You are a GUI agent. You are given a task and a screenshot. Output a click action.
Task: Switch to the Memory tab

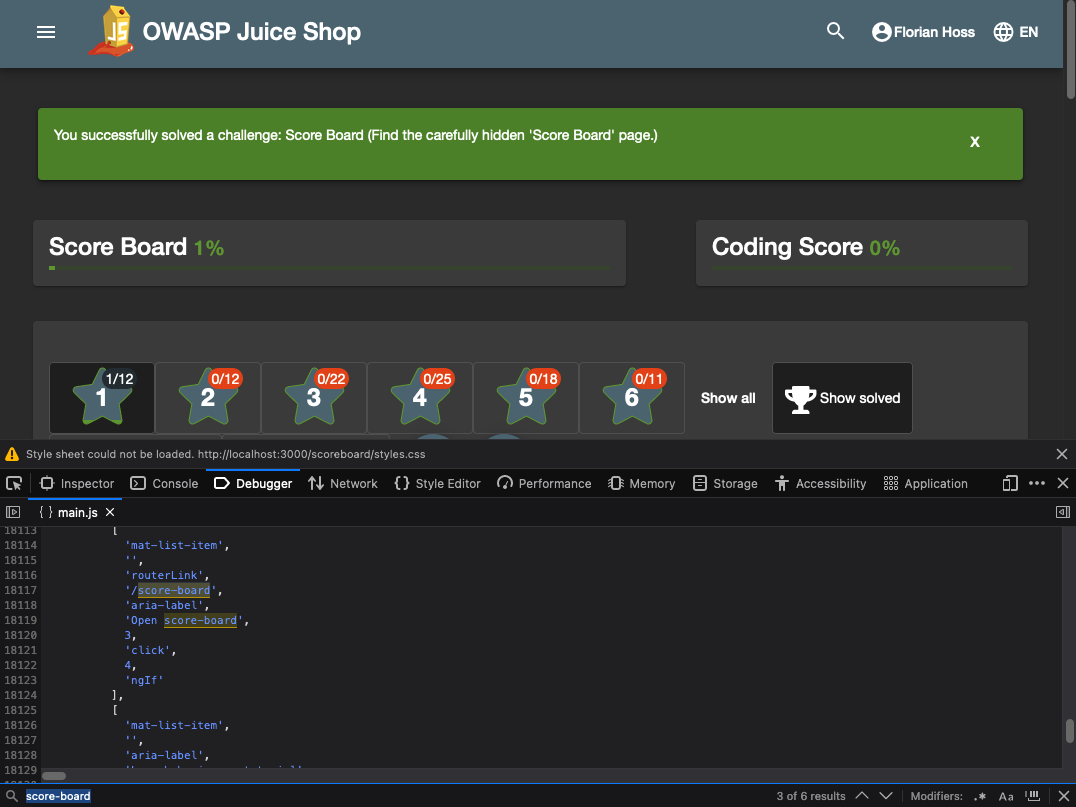pyautogui.click(x=642, y=484)
